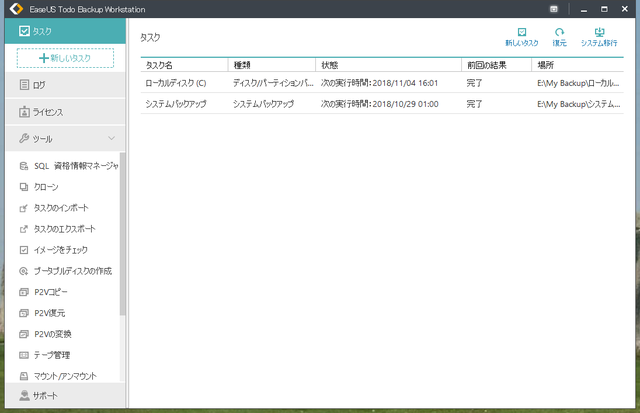Click the テープ管理 tape icon
Screen dimensions: 640x413
tap(24, 355)
